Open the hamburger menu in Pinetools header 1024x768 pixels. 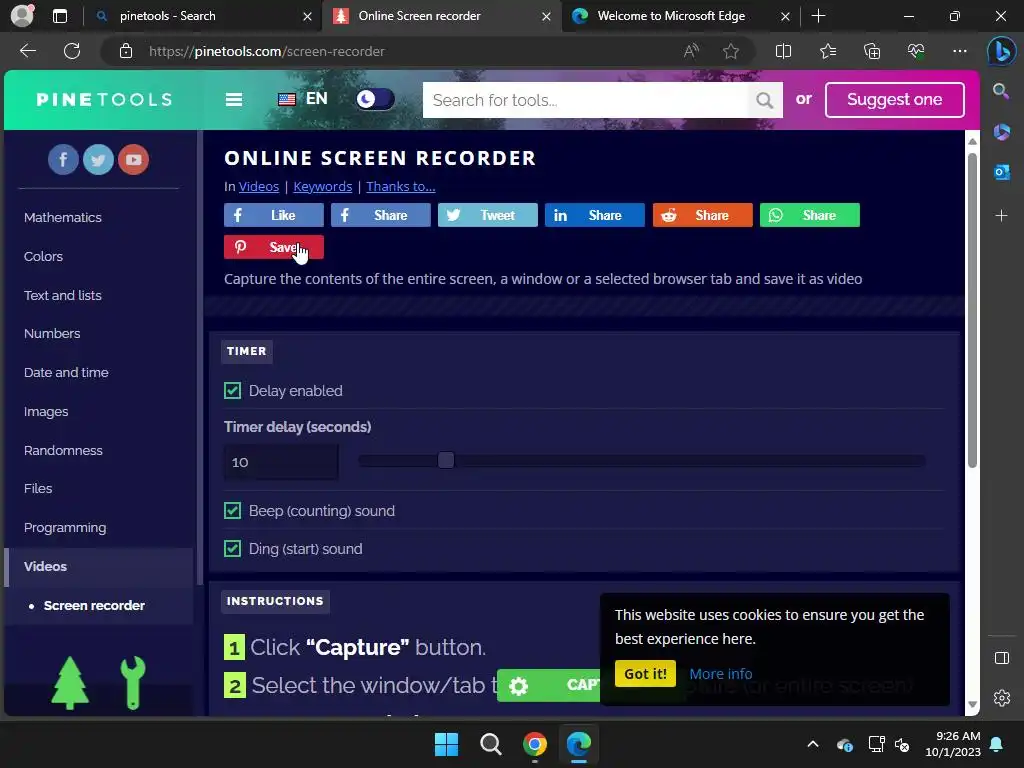[234, 99]
